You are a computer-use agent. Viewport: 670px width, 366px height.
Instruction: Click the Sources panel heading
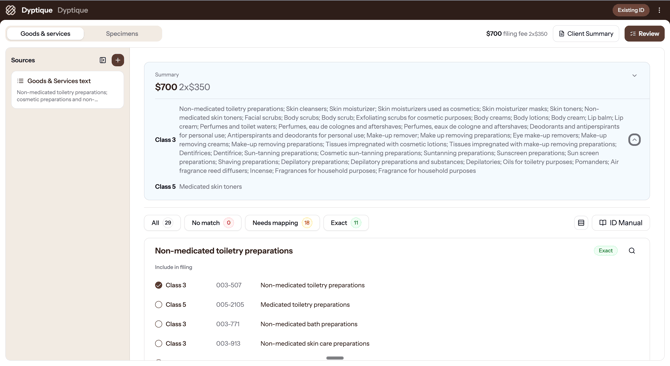point(23,60)
